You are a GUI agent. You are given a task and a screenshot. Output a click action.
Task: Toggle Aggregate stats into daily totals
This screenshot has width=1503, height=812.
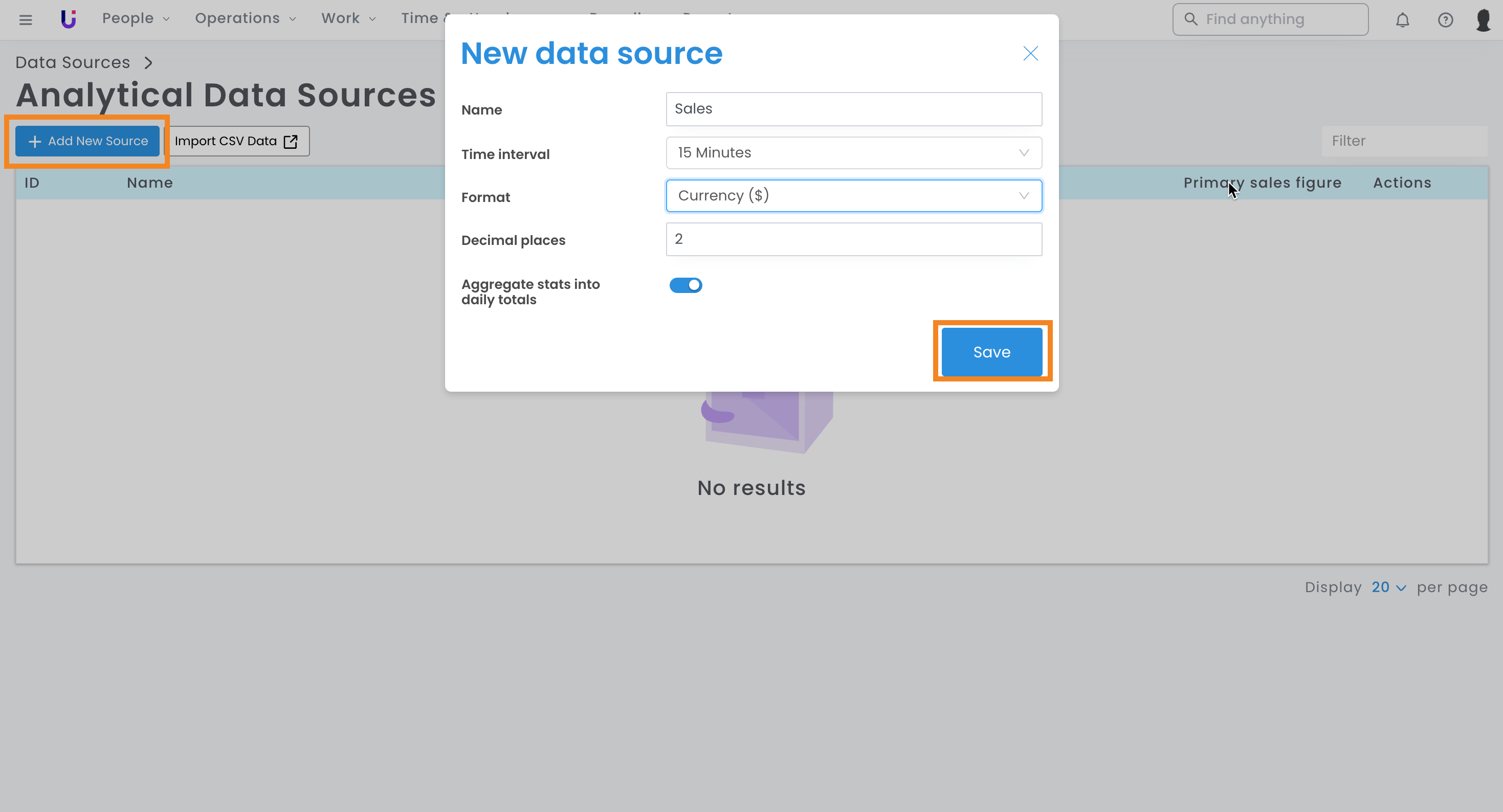pos(686,285)
